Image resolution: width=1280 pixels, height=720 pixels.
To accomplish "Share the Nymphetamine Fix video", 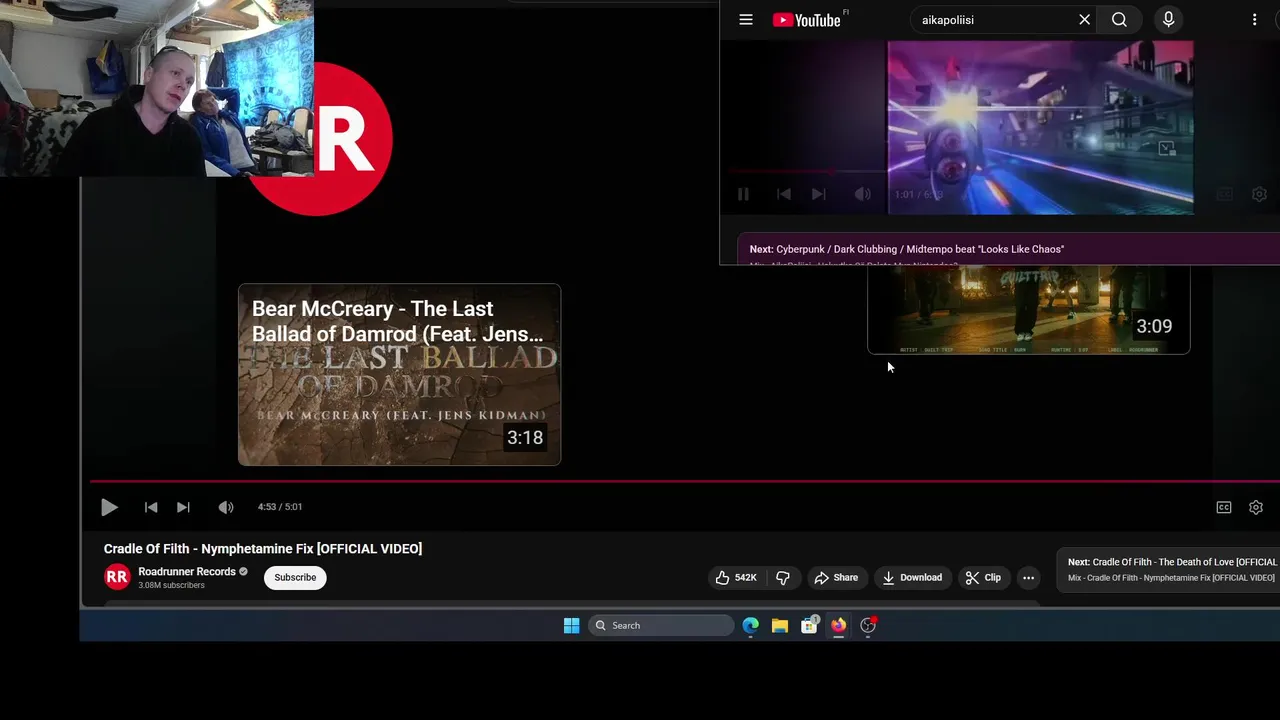I will [836, 577].
